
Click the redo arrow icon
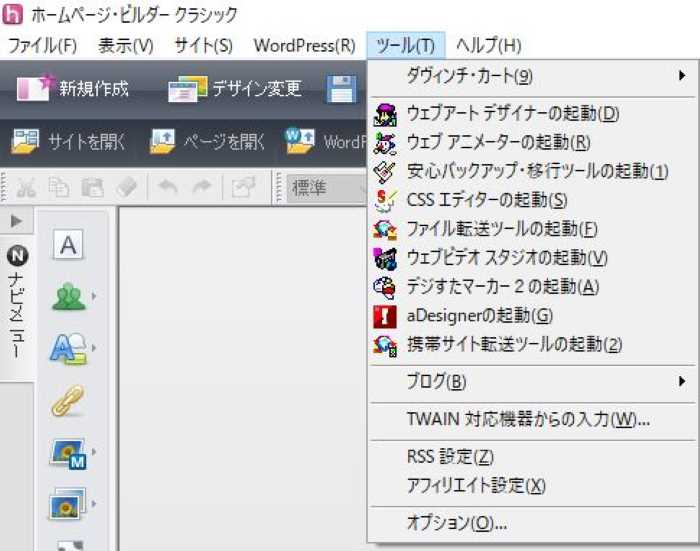(202, 188)
